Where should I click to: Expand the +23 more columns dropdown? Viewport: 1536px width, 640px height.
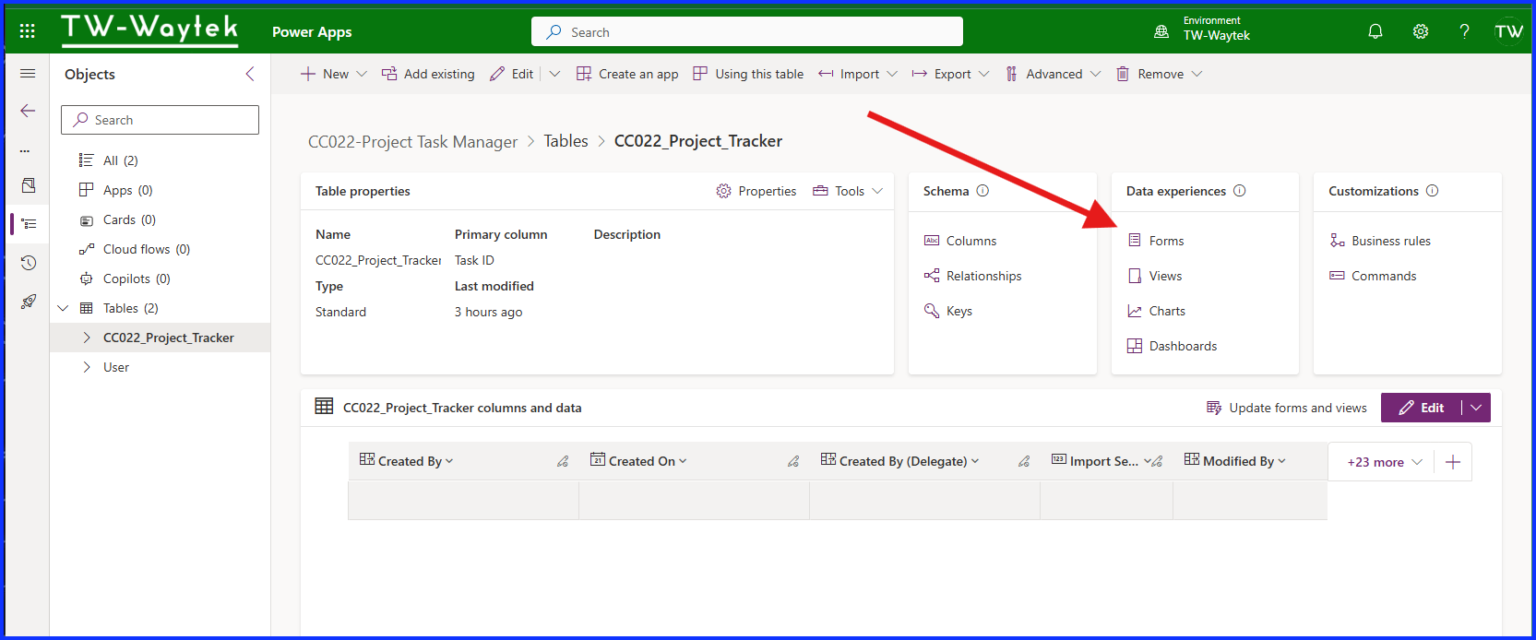tap(1380, 462)
